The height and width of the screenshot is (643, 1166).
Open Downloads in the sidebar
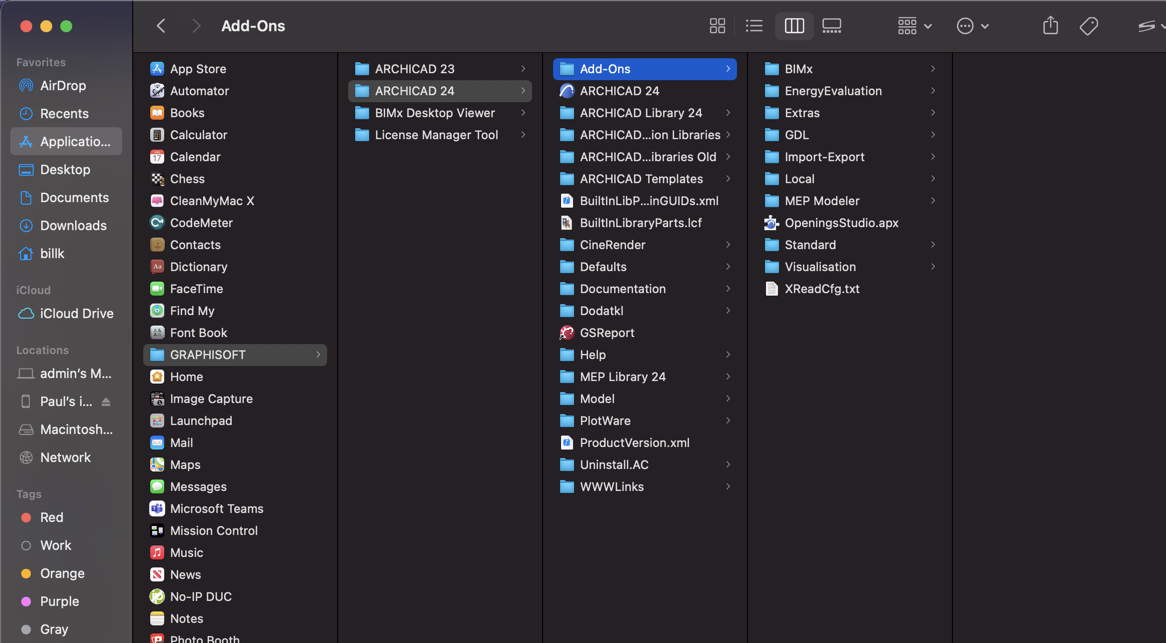(x=66, y=225)
